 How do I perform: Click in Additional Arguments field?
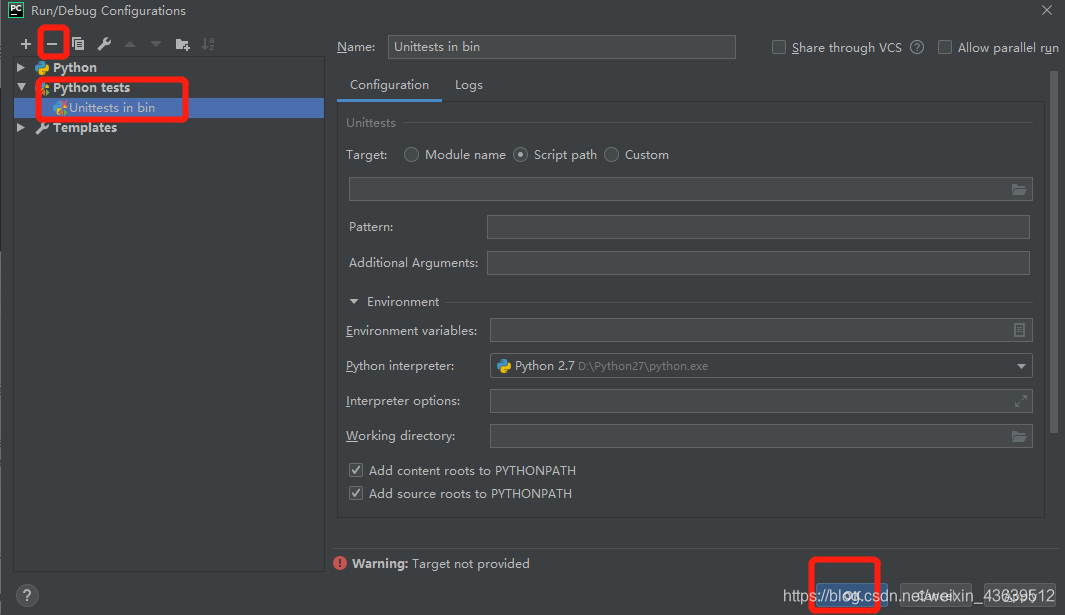[x=758, y=263]
